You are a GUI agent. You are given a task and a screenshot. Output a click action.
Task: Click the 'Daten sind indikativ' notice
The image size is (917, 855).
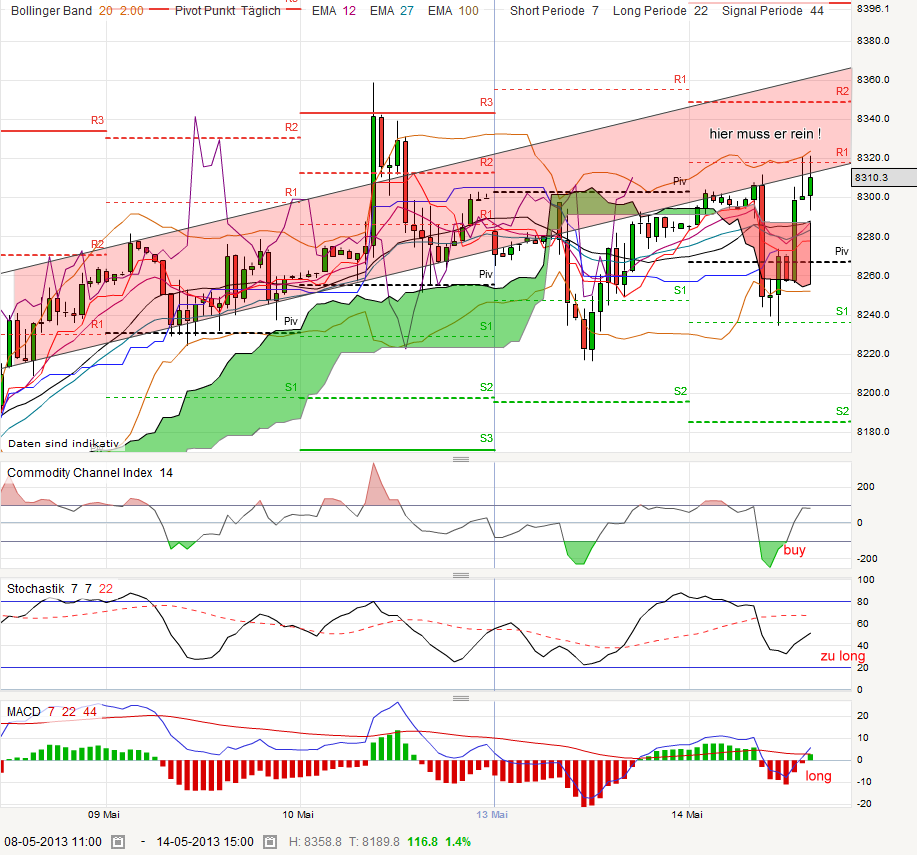pos(63,443)
